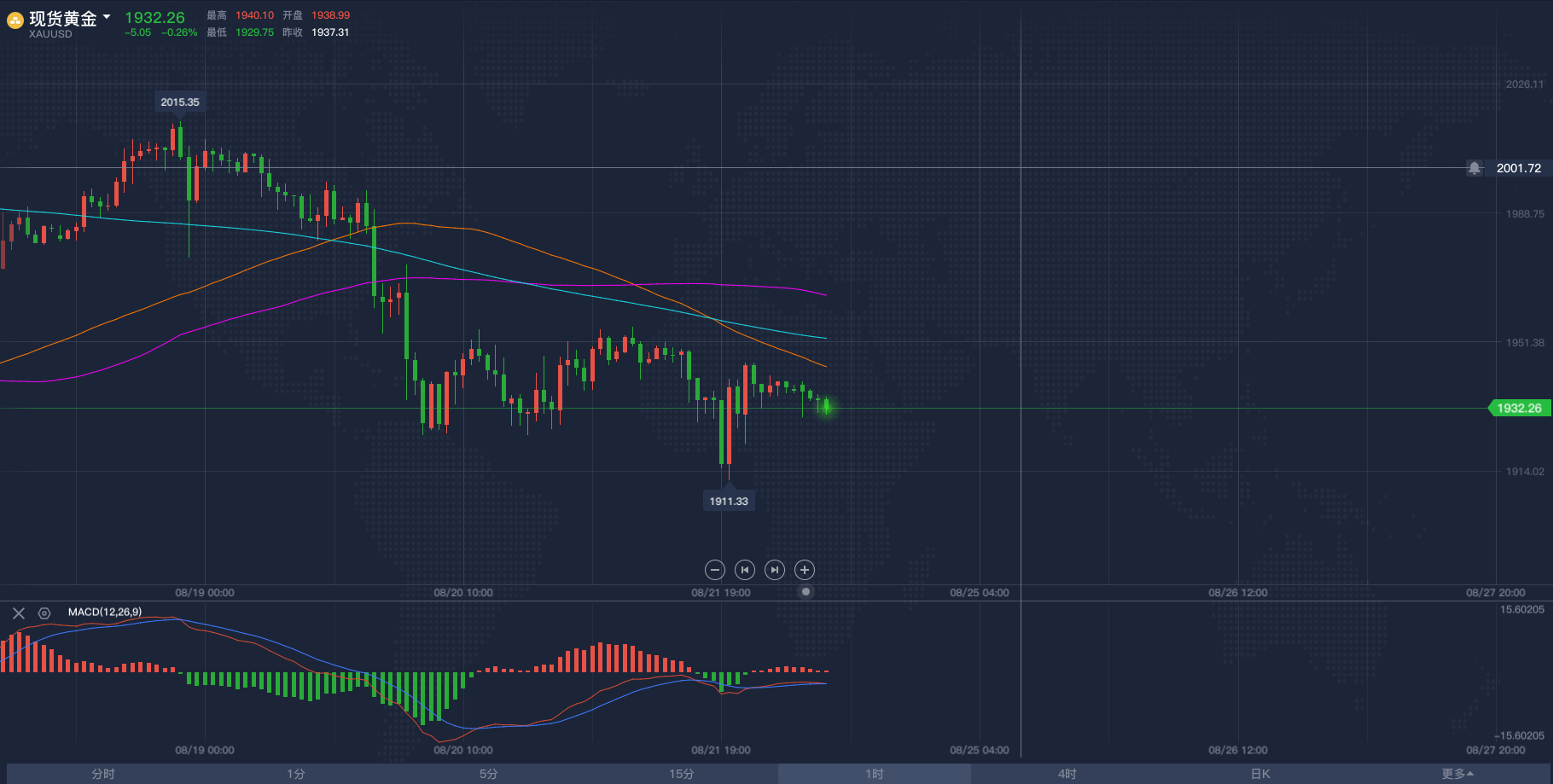This screenshot has width=1553, height=784.
Task: Click the MACD(12,26,9) indicator label
Action: [105, 612]
